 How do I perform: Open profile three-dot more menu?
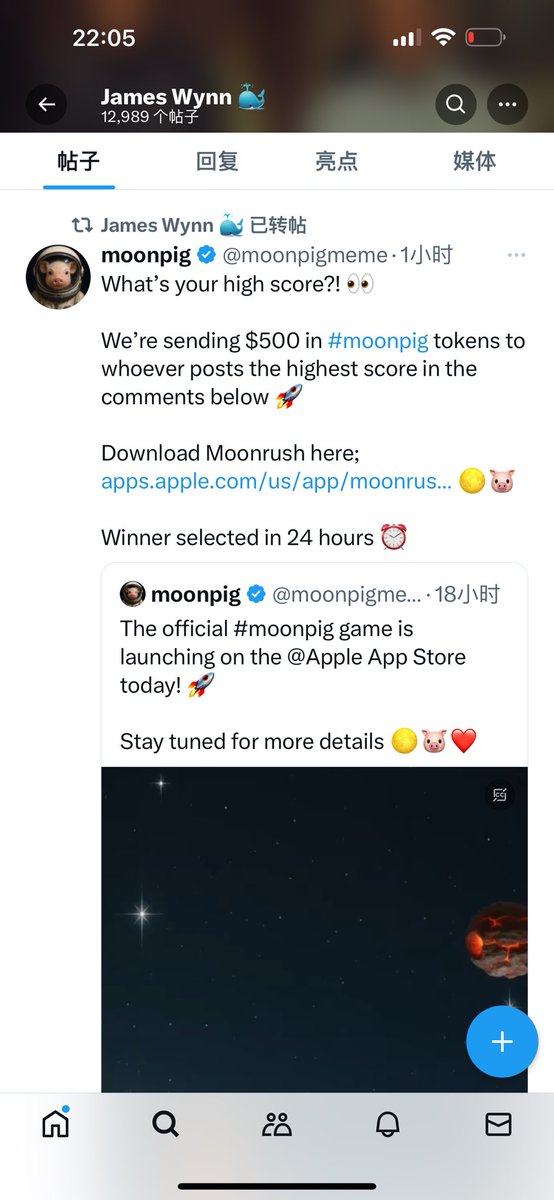coord(507,104)
